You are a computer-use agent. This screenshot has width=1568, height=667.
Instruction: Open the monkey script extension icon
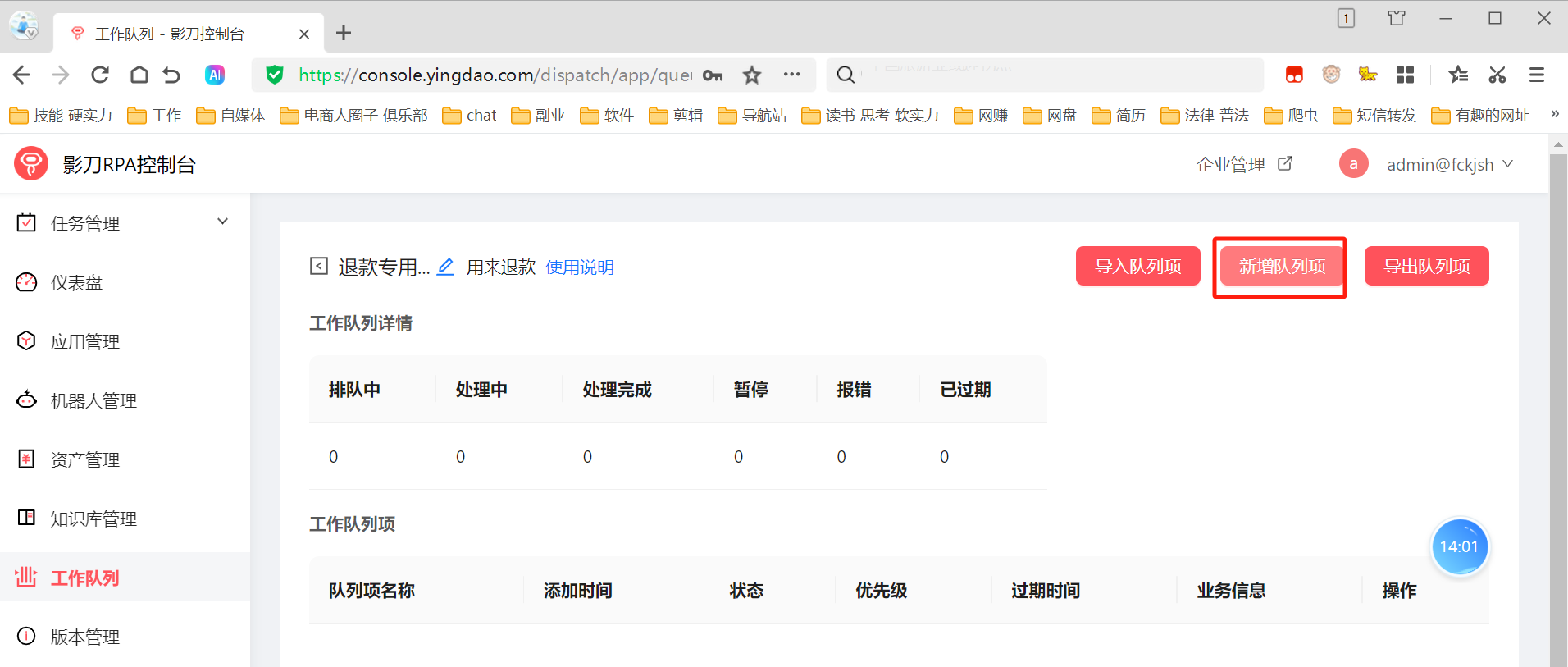1331,75
